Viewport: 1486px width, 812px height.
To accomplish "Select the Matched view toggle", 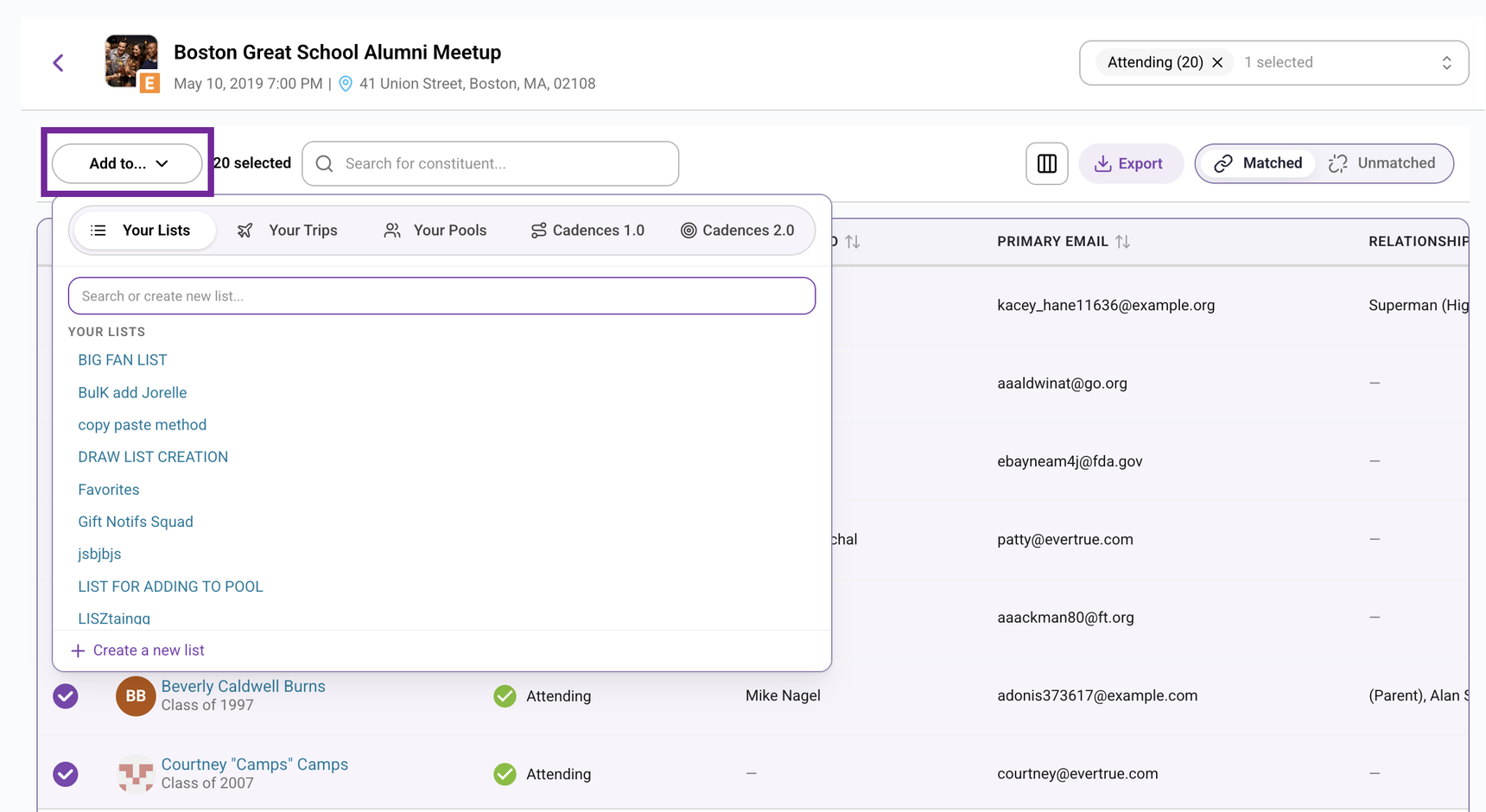I will [1258, 163].
